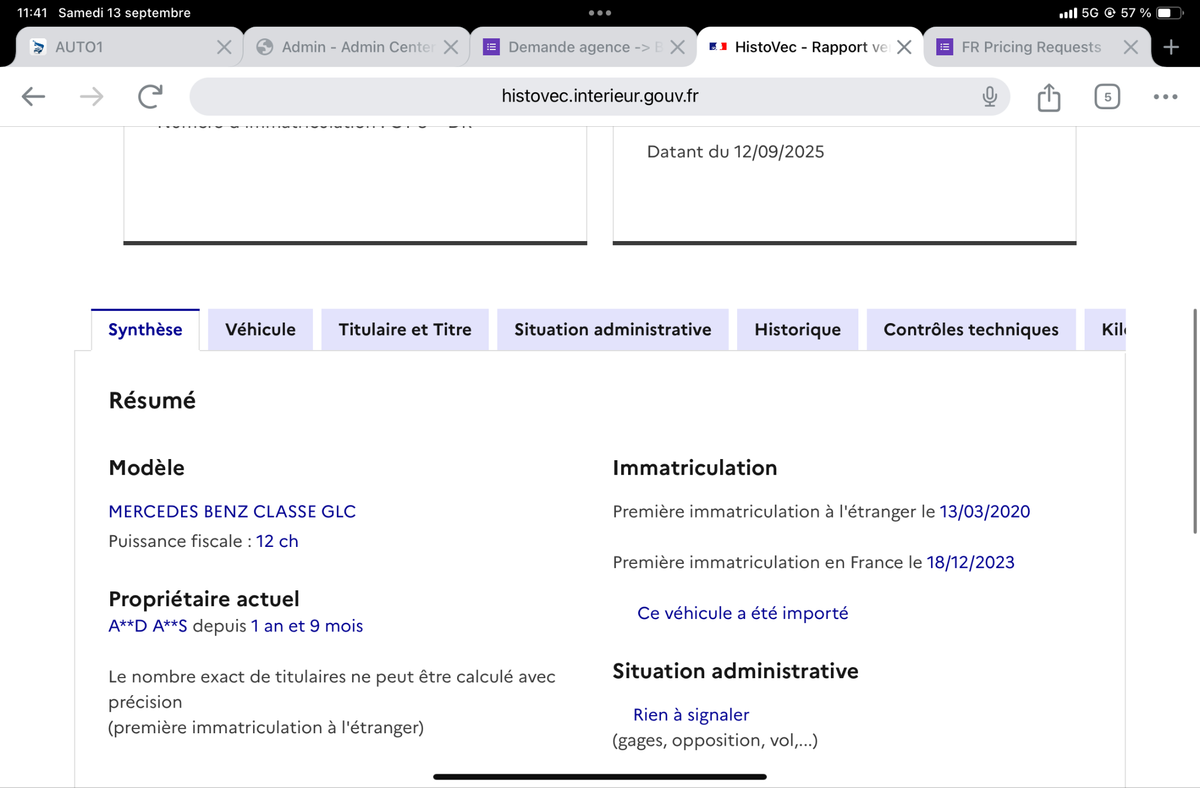Open the Situation administrative tab

613,329
